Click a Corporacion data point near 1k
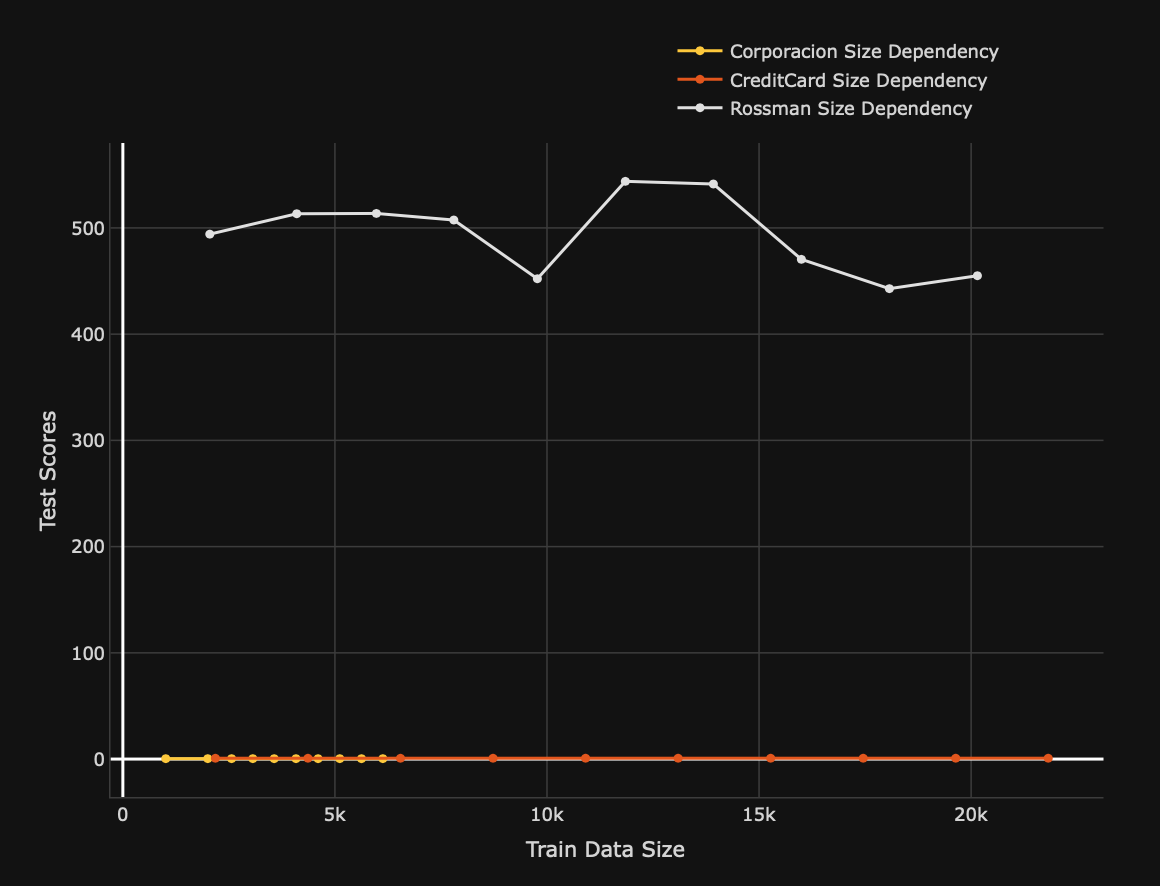The image size is (1160, 886). [163, 759]
